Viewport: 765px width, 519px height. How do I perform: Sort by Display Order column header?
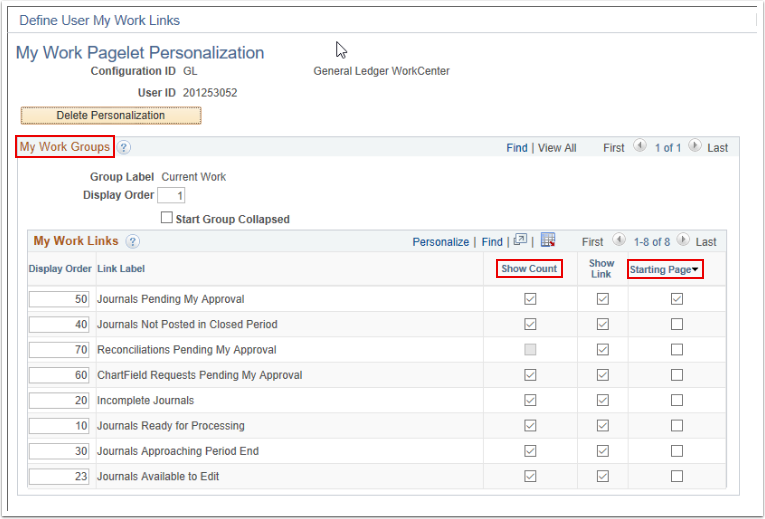(60, 269)
